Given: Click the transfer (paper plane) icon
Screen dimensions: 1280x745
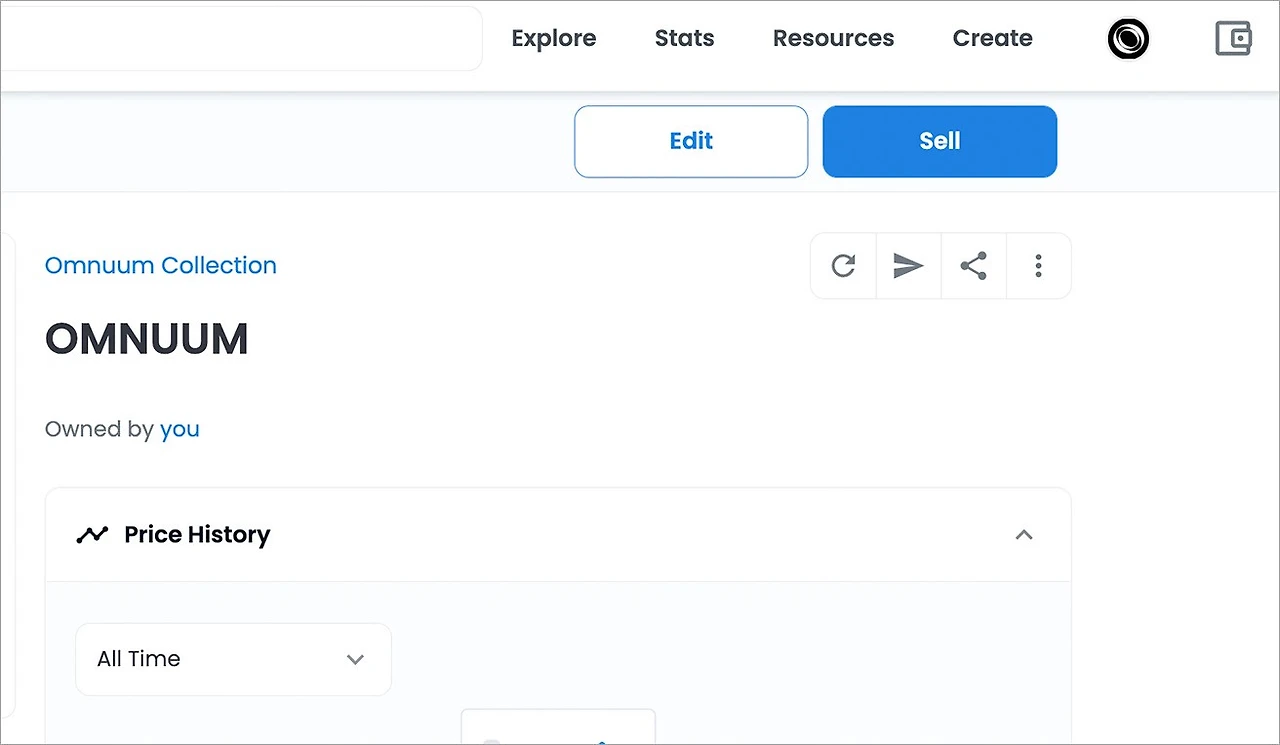Looking at the screenshot, I should tap(908, 266).
